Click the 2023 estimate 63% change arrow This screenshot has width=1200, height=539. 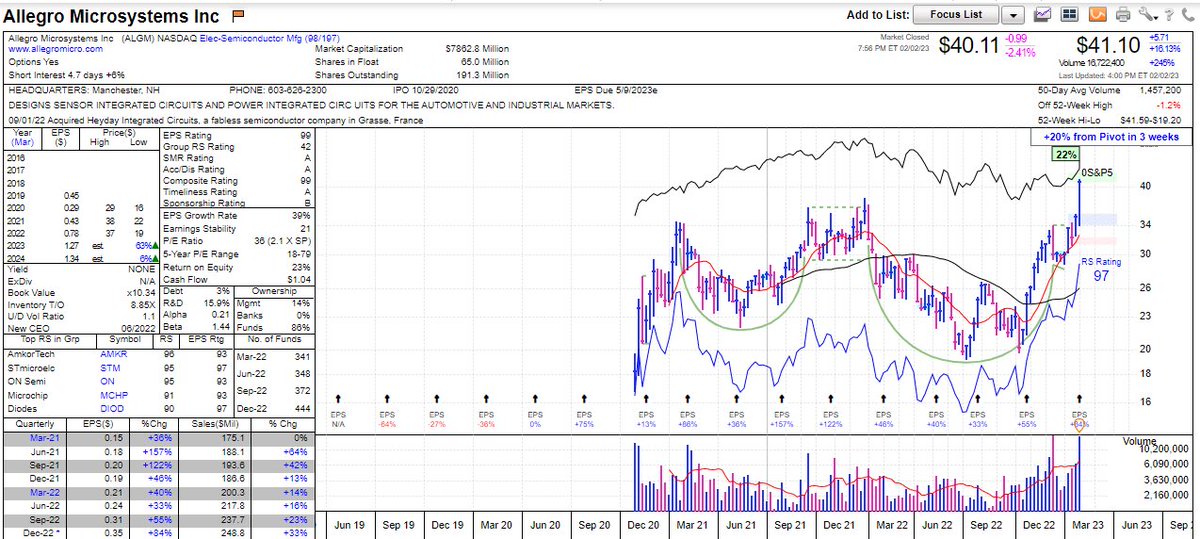[155, 244]
